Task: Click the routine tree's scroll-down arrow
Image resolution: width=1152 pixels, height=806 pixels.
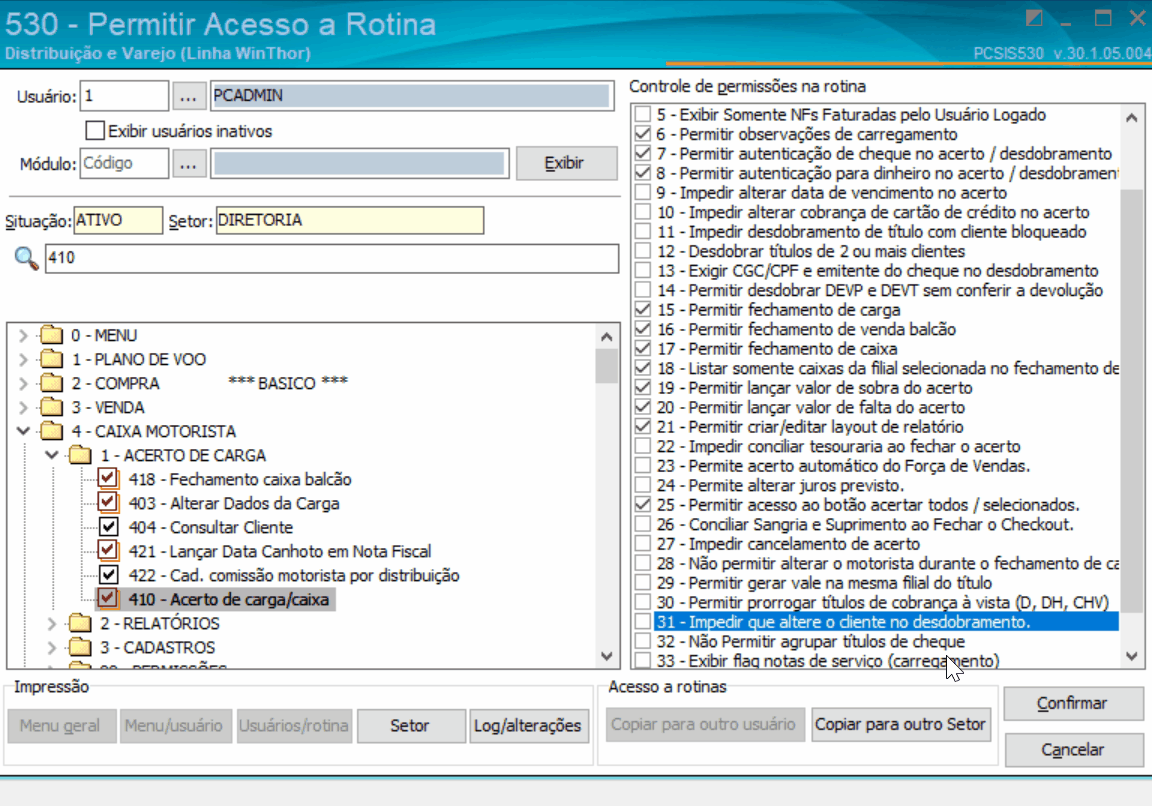Action: [606, 655]
